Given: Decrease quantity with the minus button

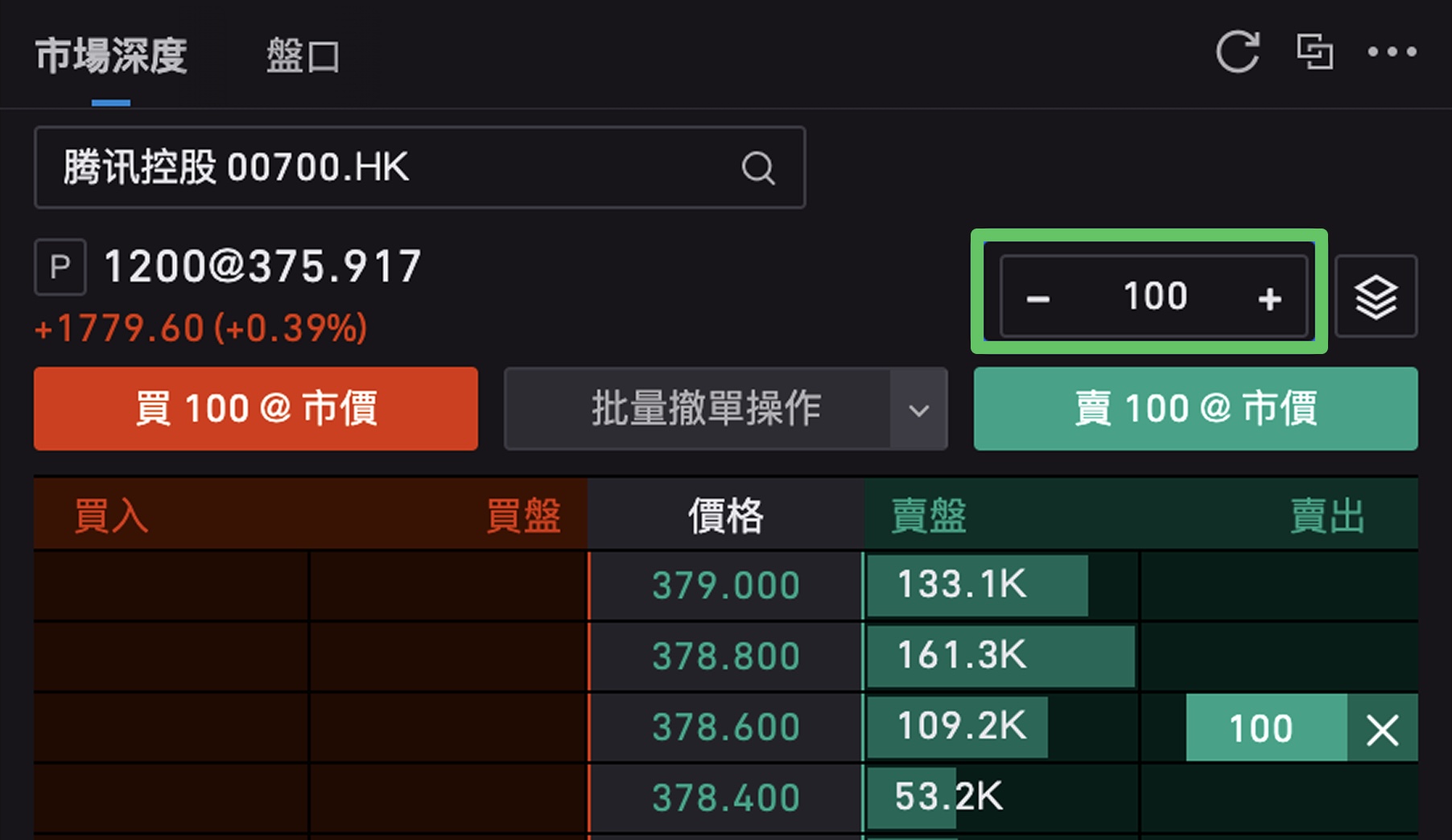Looking at the screenshot, I should (x=1038, y=299).
